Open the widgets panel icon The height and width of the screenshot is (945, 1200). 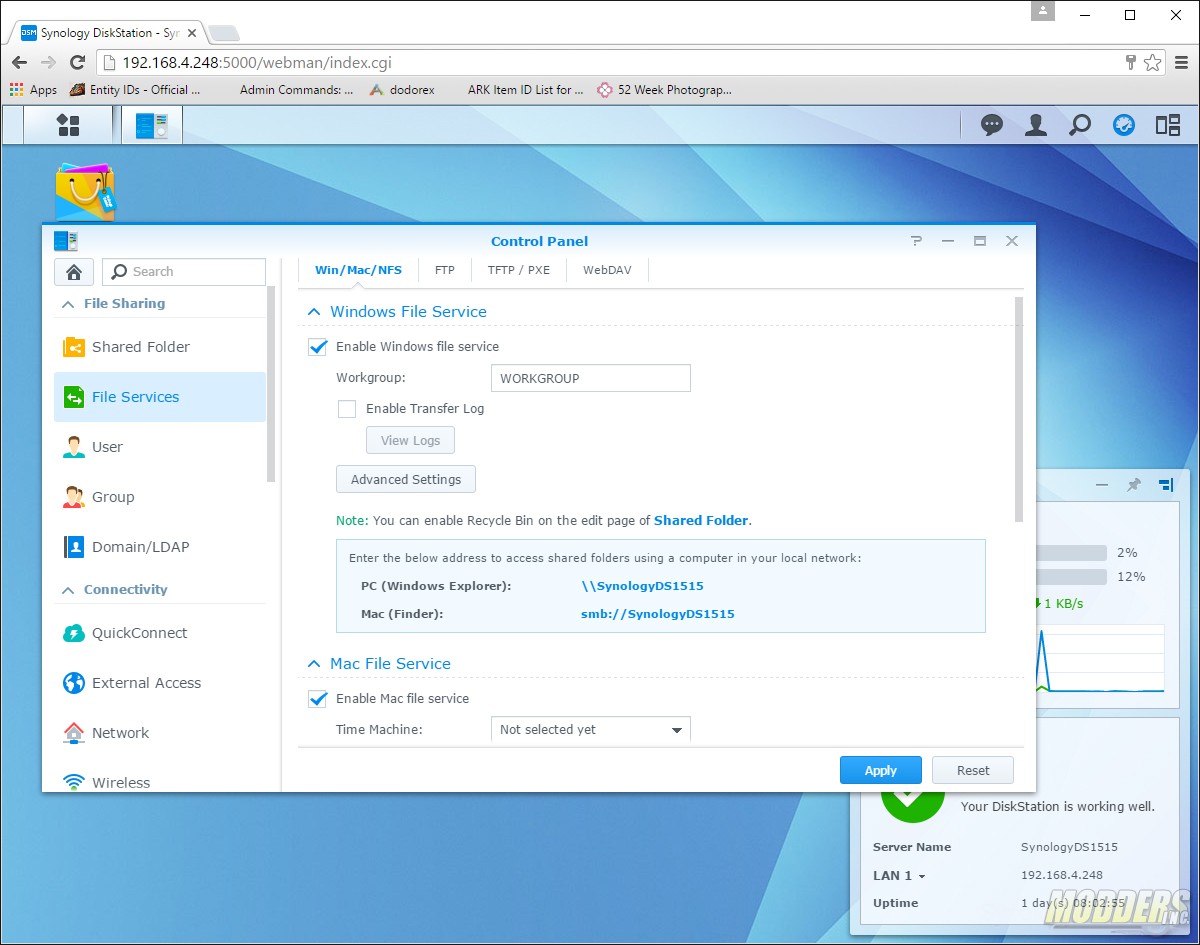pos(1168,125)
